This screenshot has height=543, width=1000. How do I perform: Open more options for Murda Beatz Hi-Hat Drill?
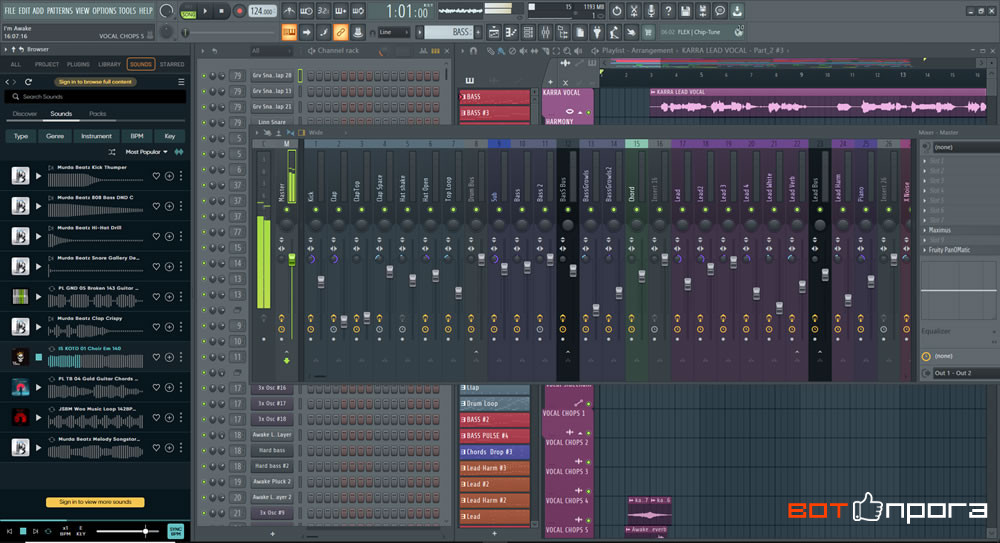(181, 236)
